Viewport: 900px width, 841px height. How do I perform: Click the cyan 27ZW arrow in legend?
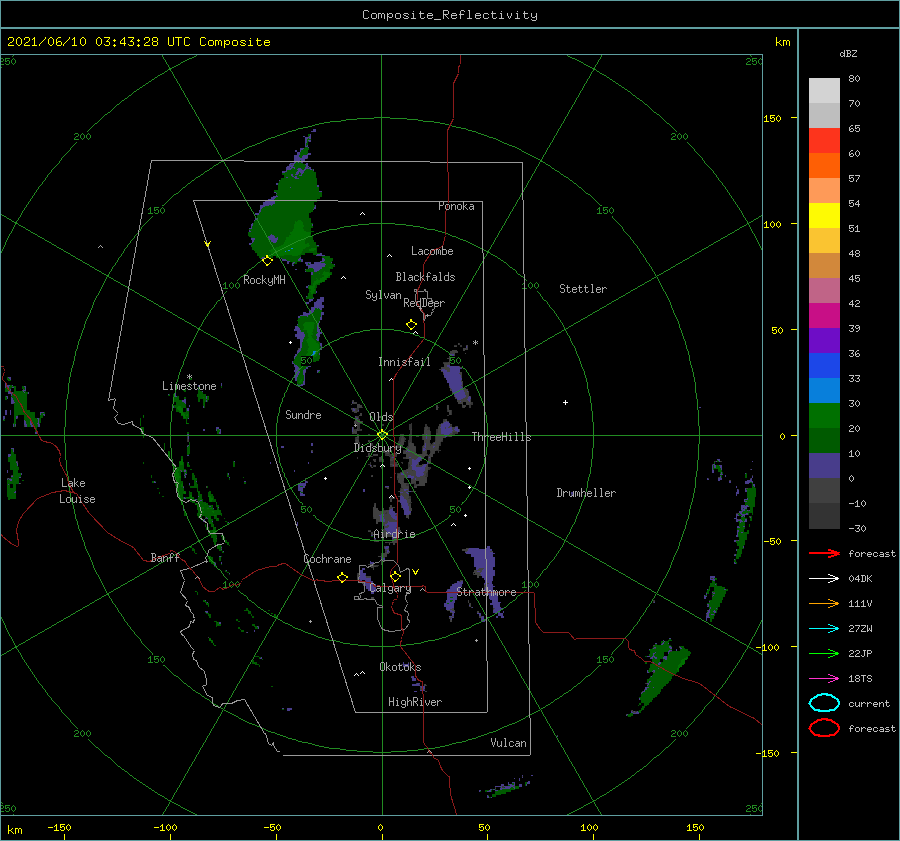tap(824, 629)
